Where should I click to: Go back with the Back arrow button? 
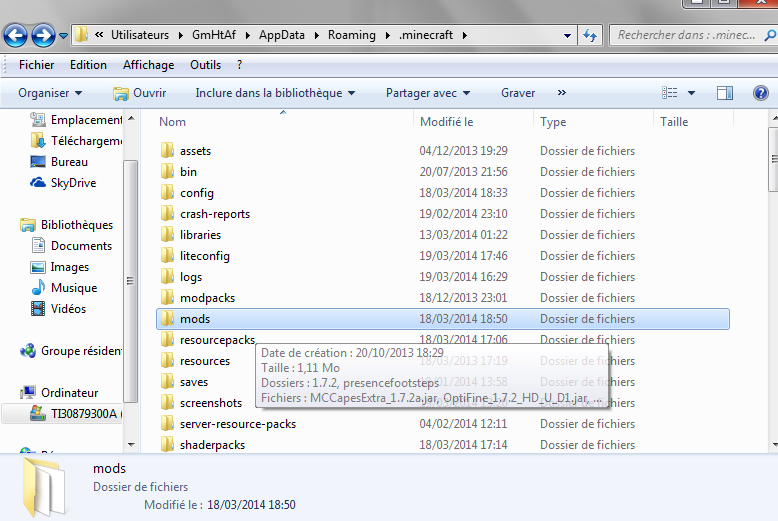click(x=15, y=35)
